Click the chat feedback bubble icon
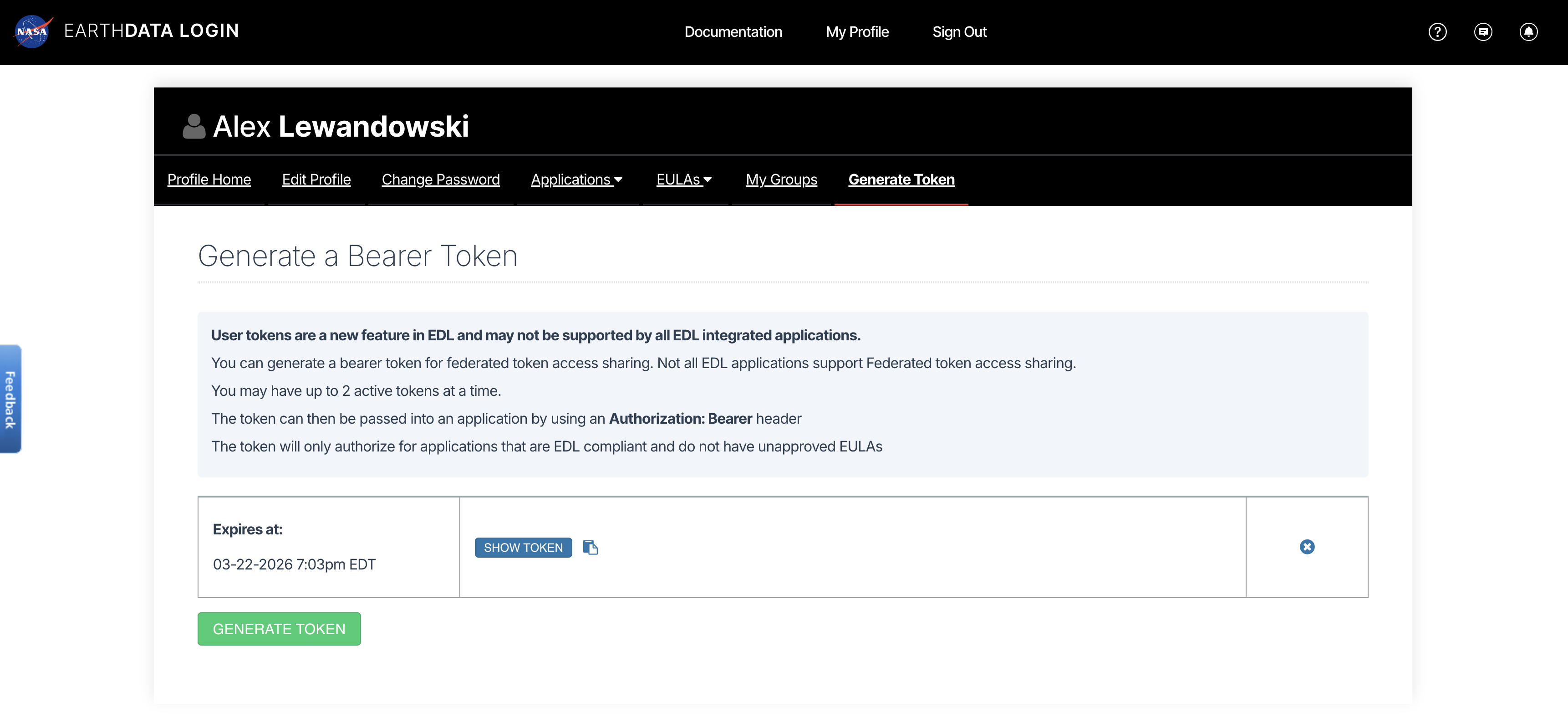 point(1483,32)
